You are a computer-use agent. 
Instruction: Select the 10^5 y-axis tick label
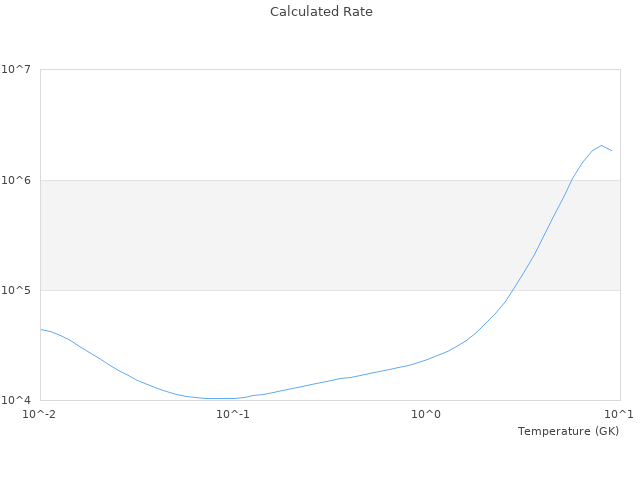click(17, 290)
